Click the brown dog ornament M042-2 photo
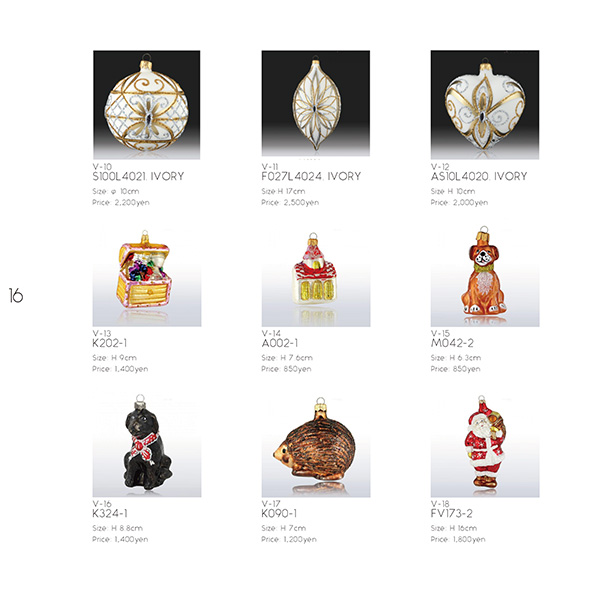 click(x=485, y=276)
